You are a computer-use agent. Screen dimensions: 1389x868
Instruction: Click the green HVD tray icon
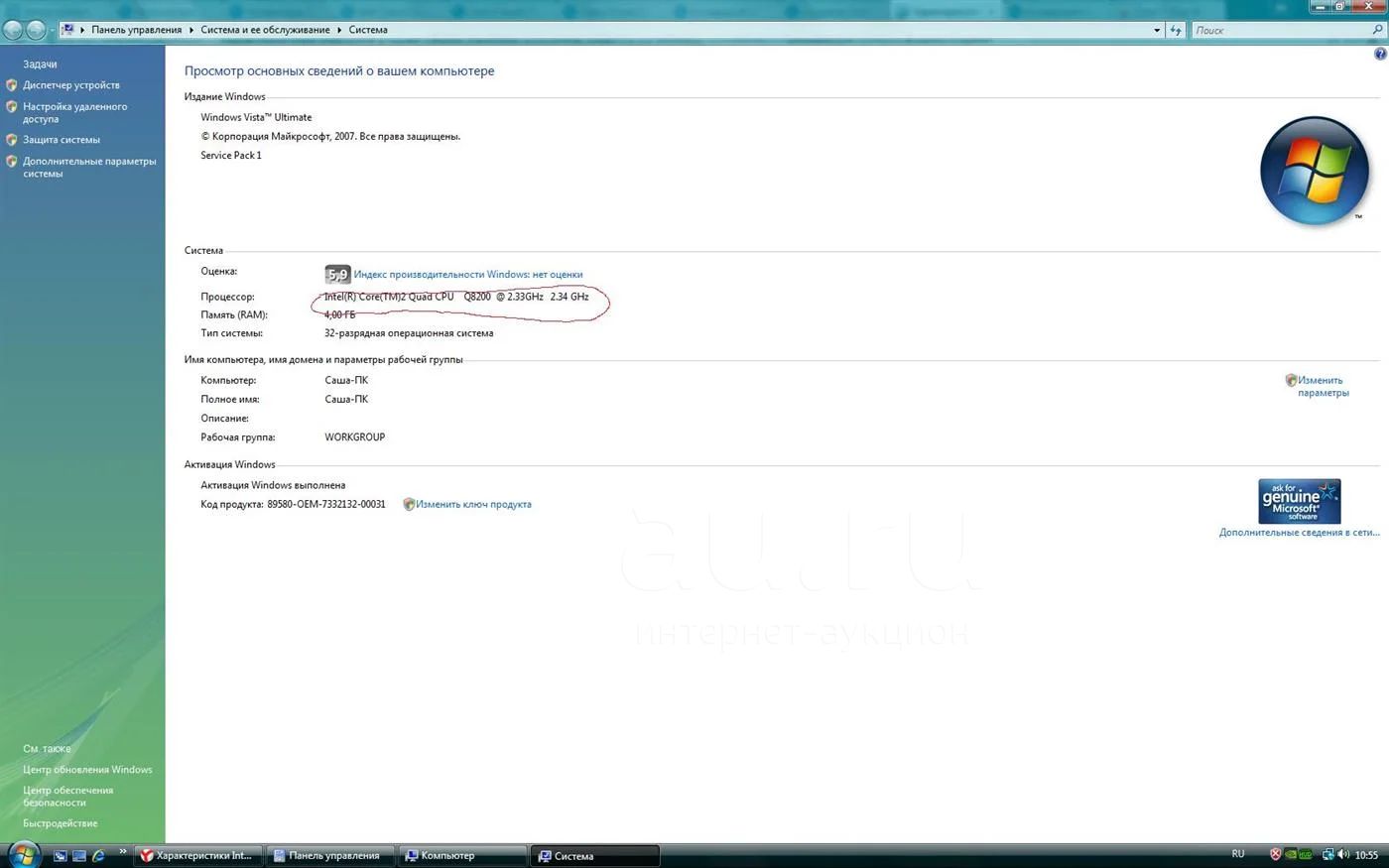(1306, 854)
